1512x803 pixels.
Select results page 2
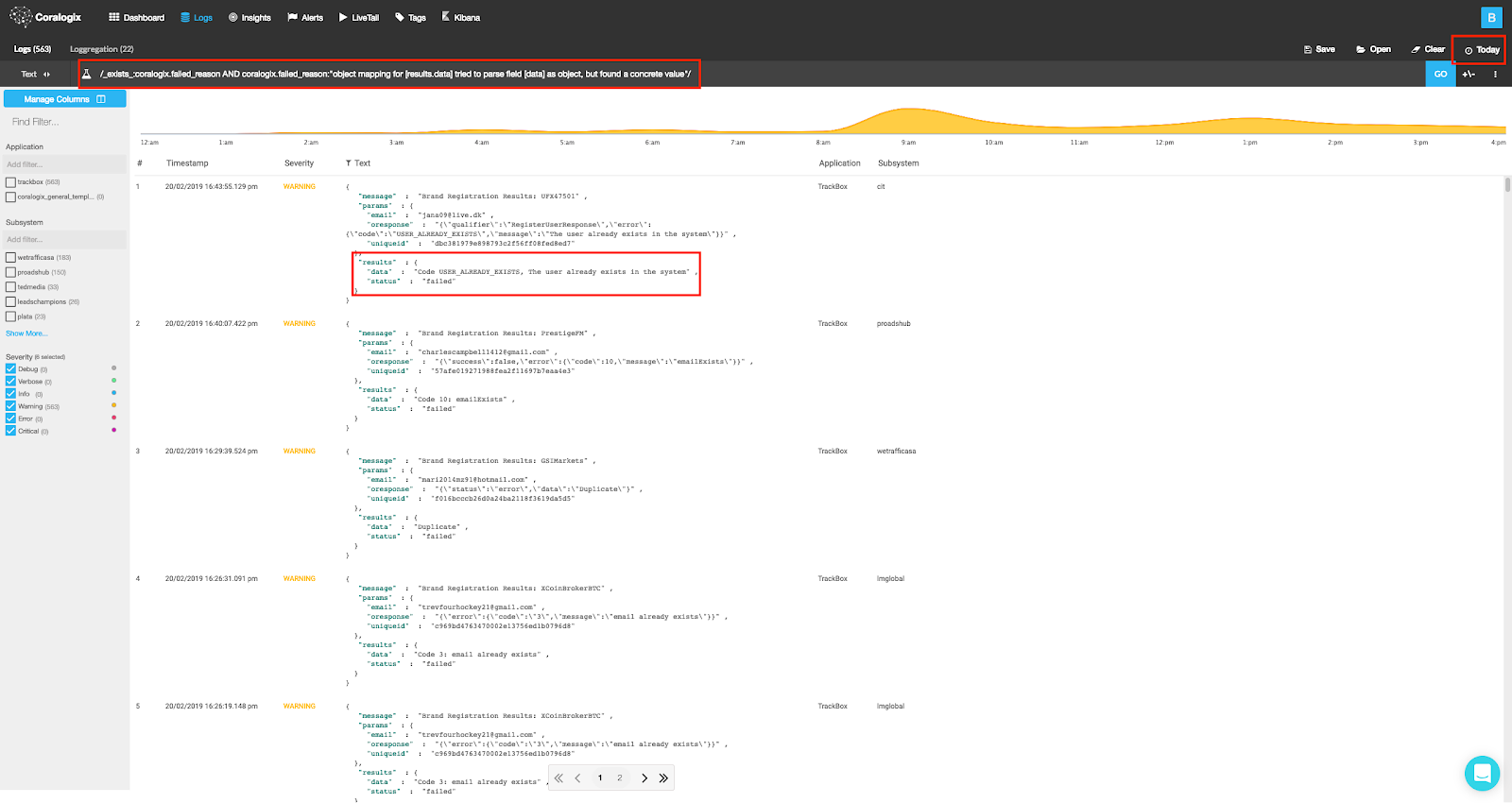[x=620, y=778]
